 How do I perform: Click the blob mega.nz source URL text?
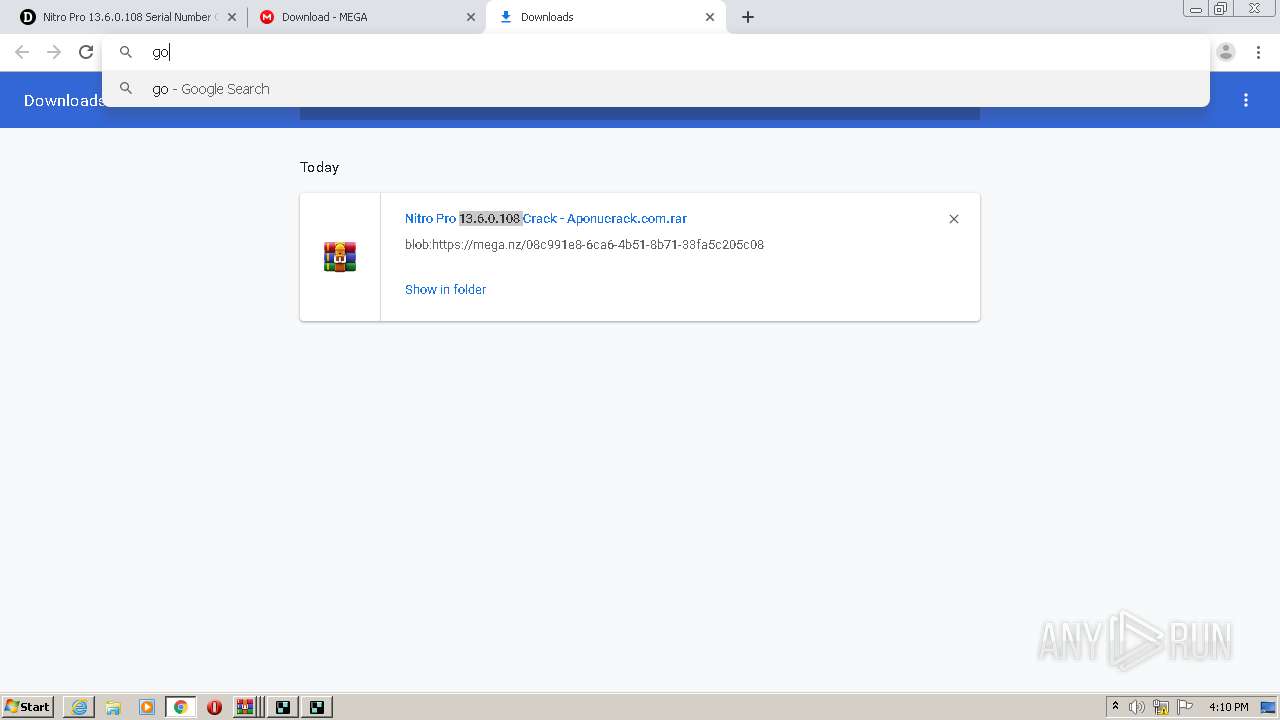584,244
